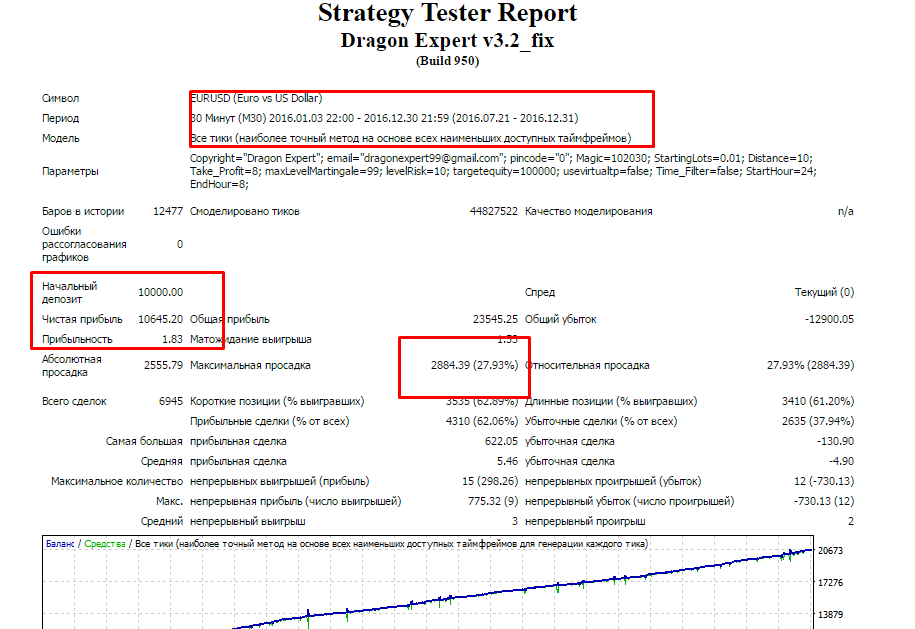Image resolution: width=915 pixels, height=629 pixels.
Task: Click Общий убыток label
Action: 561,319
